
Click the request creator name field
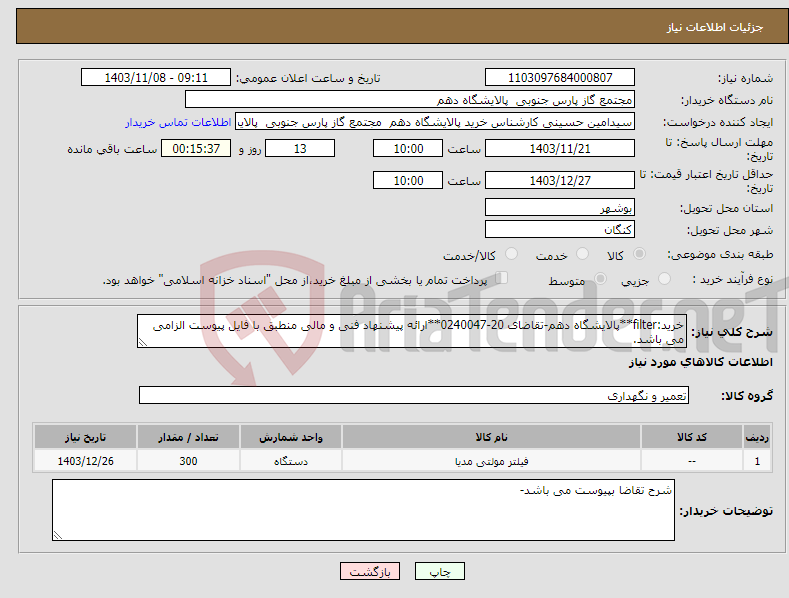pos(435,121)
